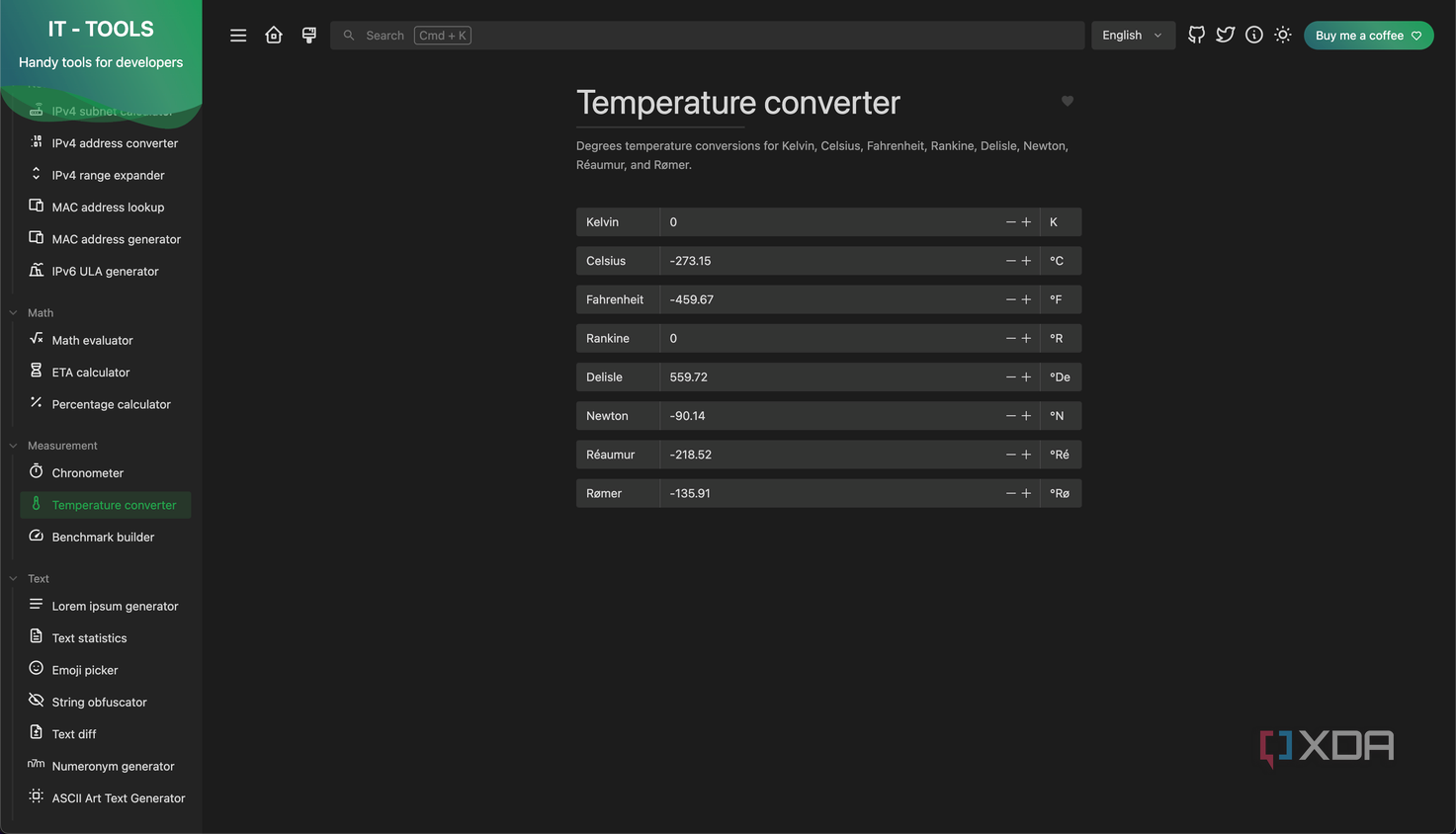Click the Buy me a coffee button
This screenshot has width=1456, height=834.
[x=1368, y=36]
